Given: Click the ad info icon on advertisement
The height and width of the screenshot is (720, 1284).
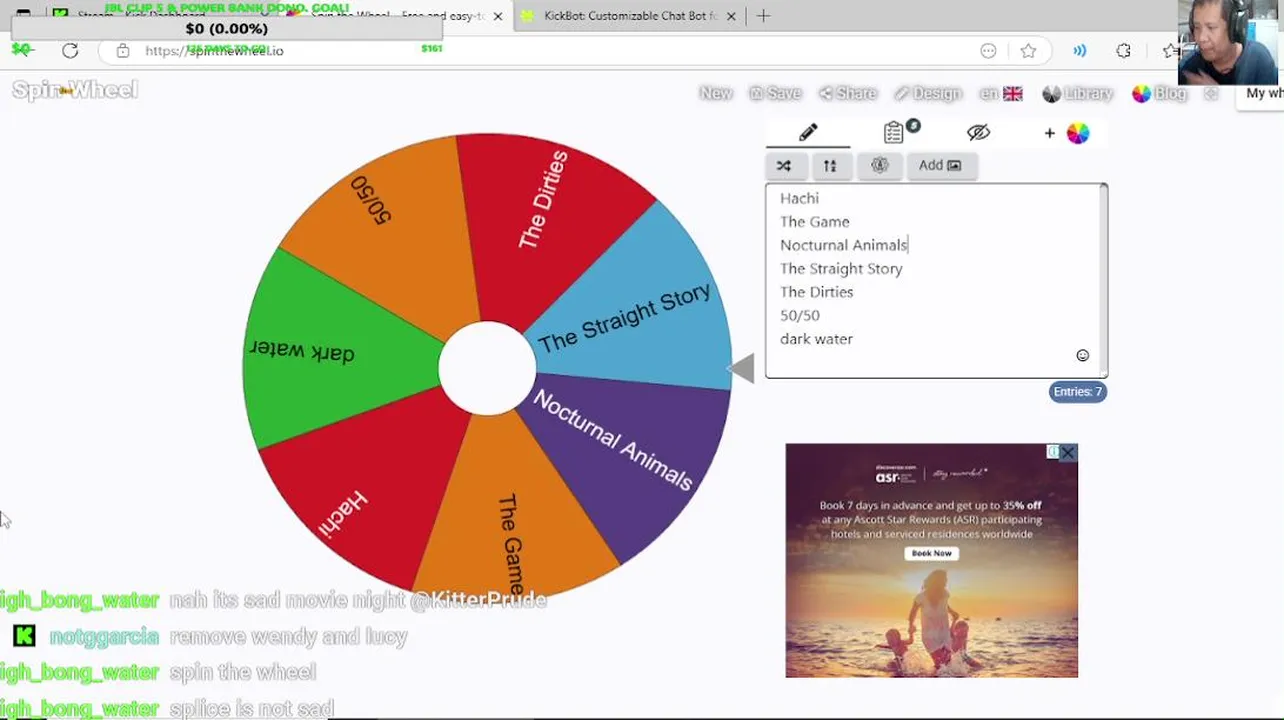Looking at the screenshot, I should point(1053,453).
